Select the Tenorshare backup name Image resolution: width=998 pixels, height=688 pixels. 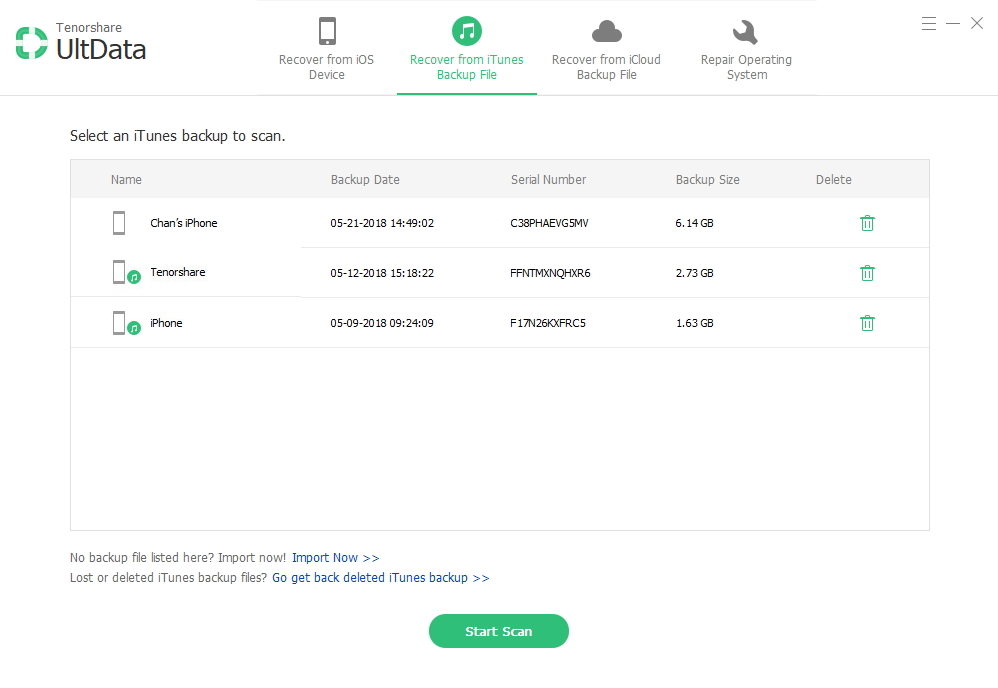pos(178,272)
